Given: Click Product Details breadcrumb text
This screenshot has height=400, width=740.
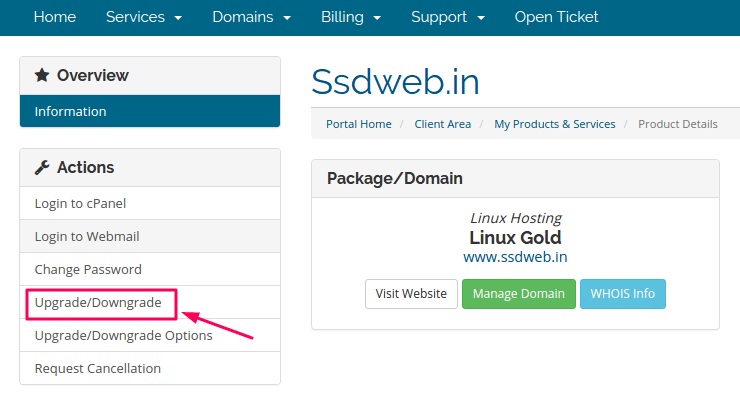Looking at the screenshot, I should (678, 124).
